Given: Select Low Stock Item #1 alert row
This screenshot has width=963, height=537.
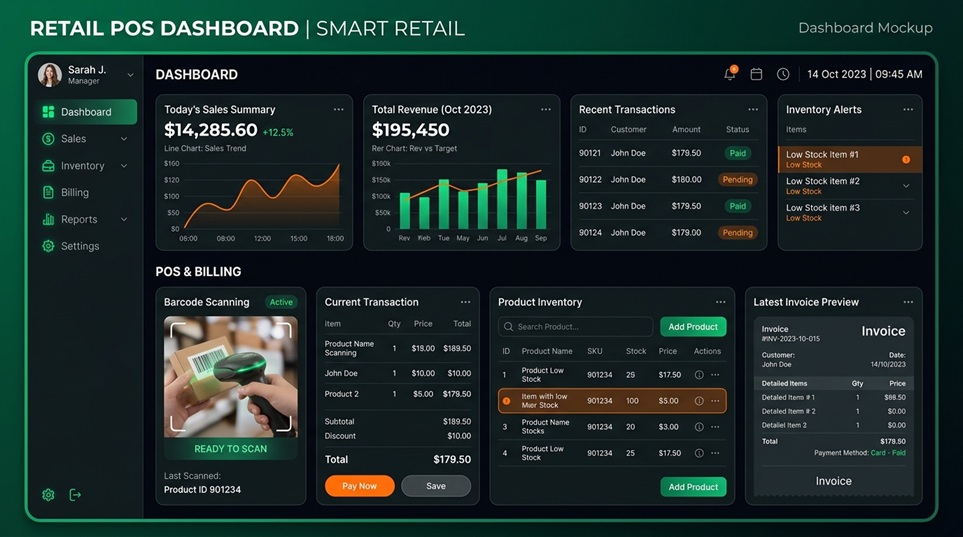Looking at the screenshot, I should pos(850,159).
